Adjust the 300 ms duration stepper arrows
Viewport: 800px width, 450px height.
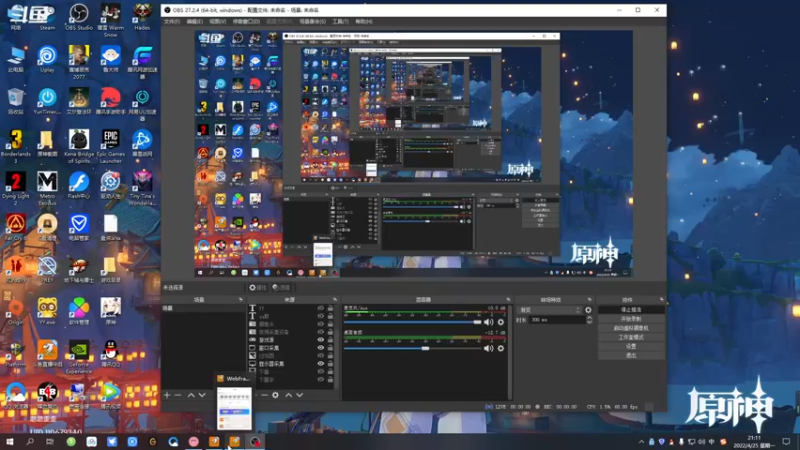pos(589,320)
